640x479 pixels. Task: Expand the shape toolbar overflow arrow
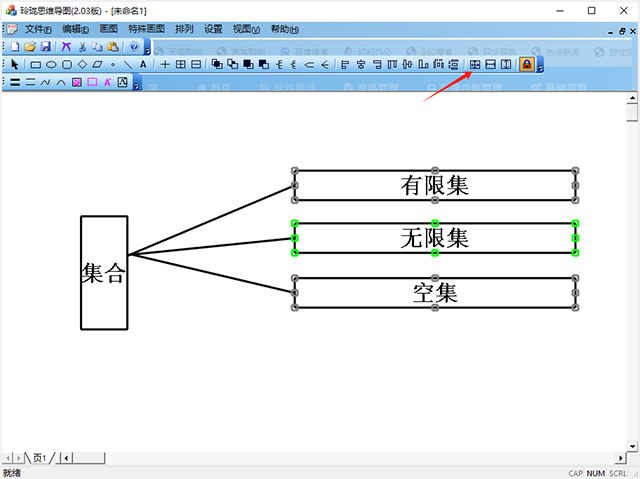[x=540, y=65]
